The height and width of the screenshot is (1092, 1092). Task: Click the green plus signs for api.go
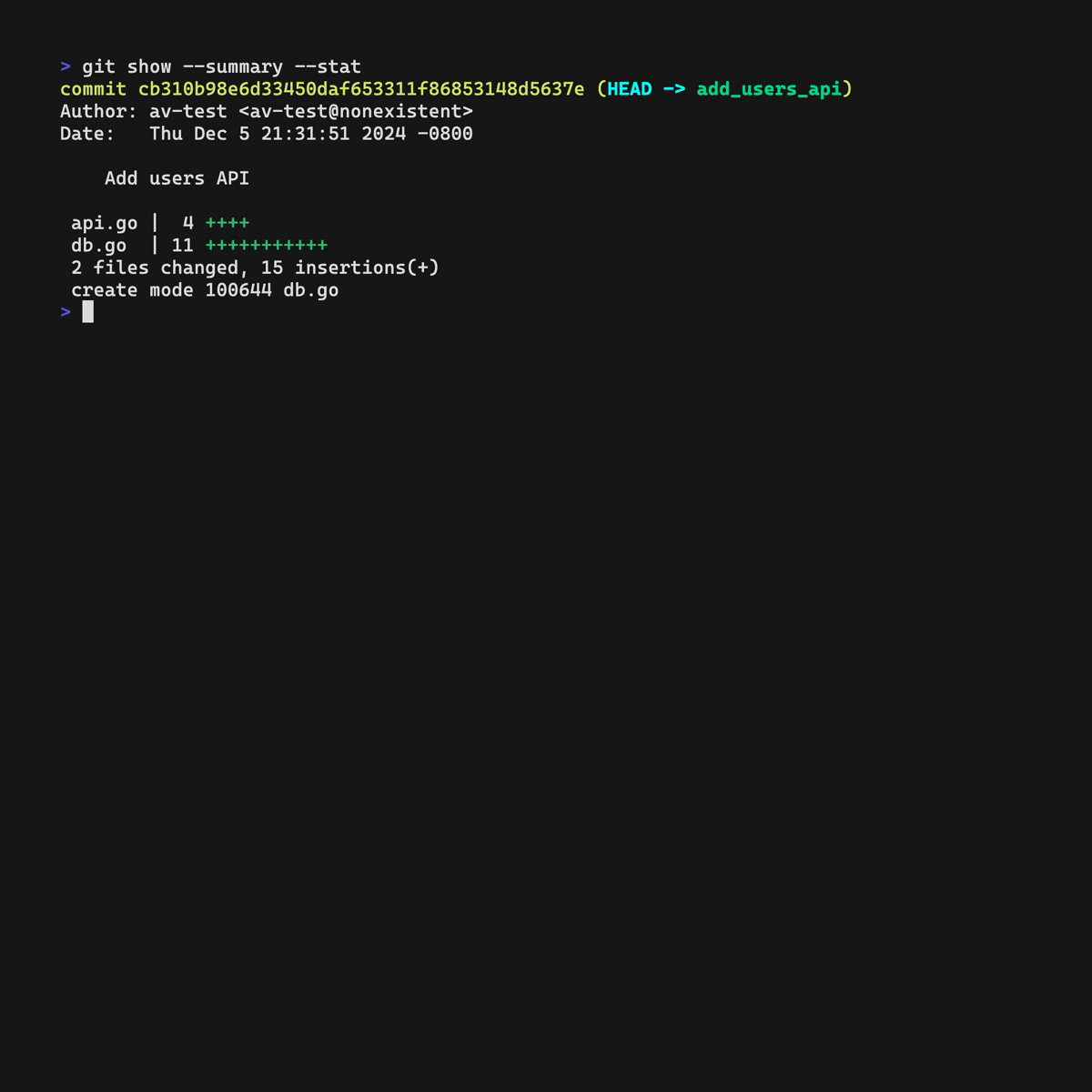pos(227,223)
